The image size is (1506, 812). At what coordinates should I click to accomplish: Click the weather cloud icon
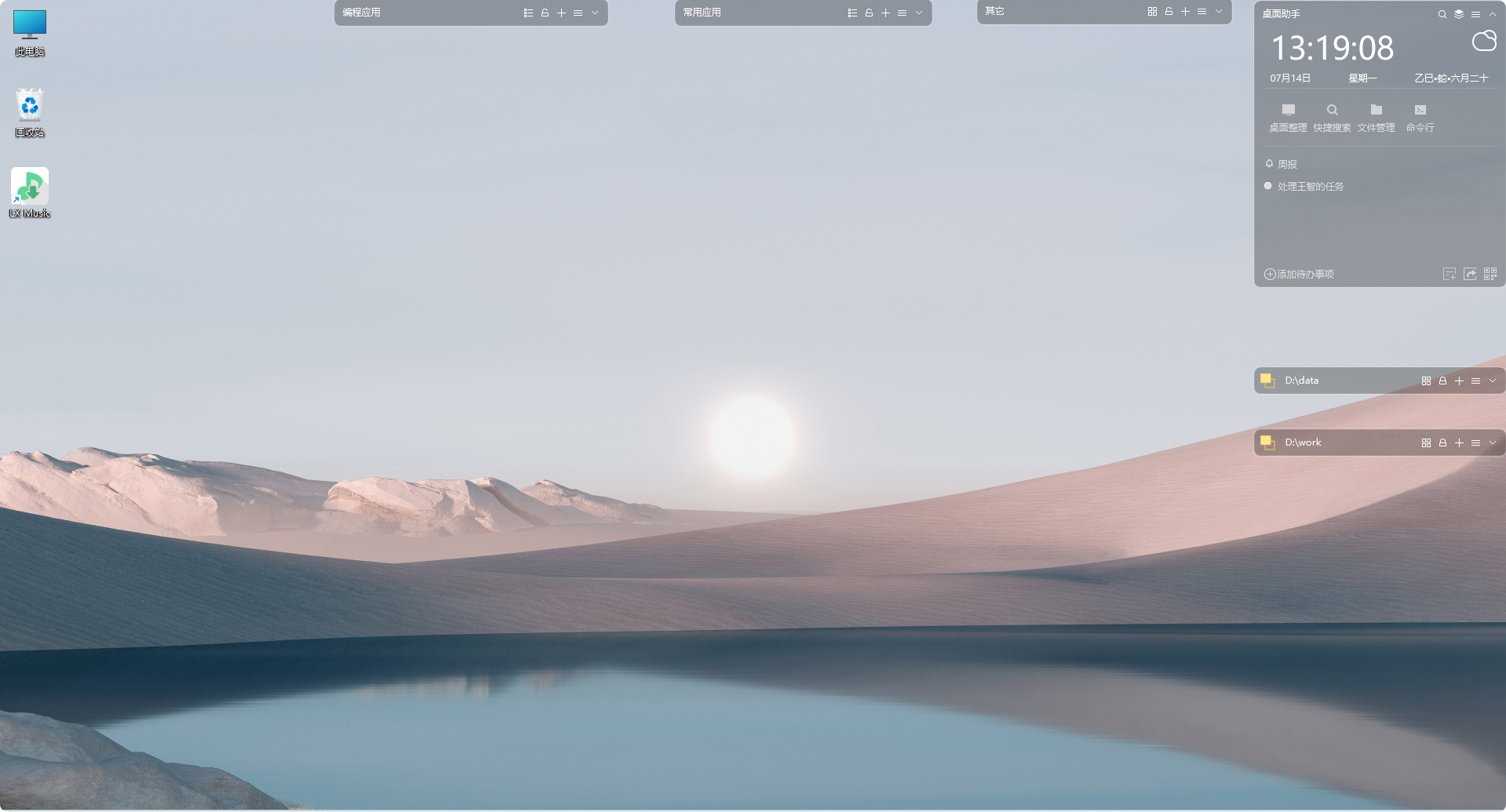tap(1483, 42)
